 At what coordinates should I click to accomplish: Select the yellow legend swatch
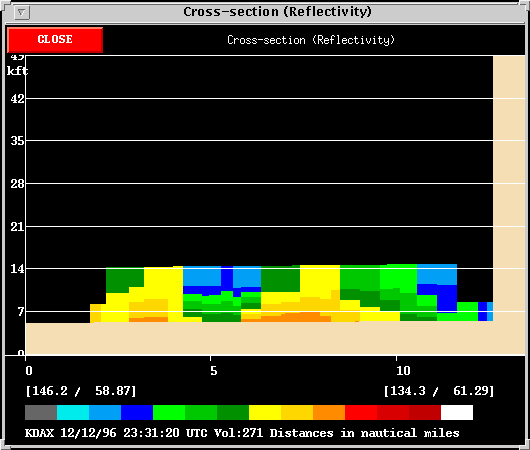[x=265, y=412]
